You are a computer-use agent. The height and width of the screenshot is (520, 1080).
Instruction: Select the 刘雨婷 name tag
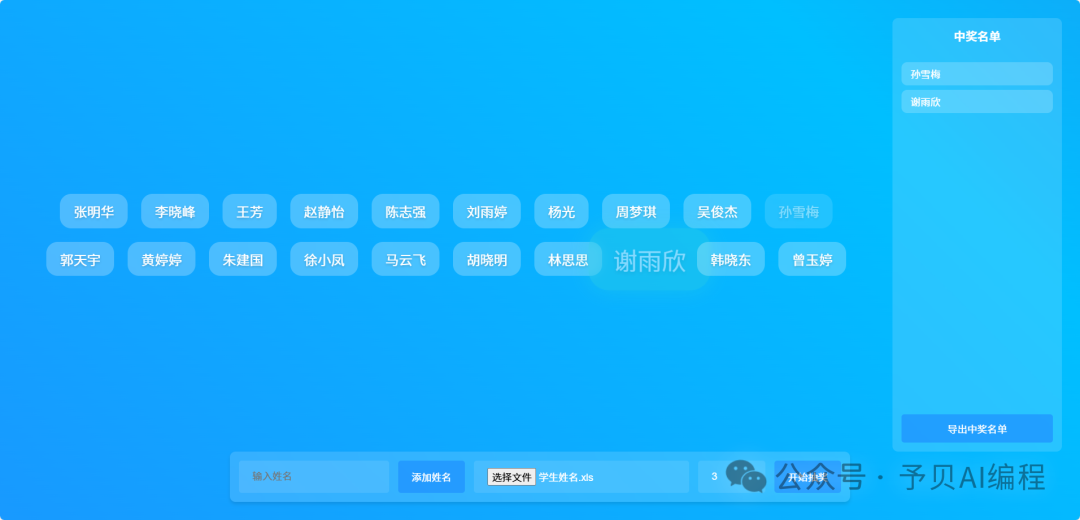point(486,211)
